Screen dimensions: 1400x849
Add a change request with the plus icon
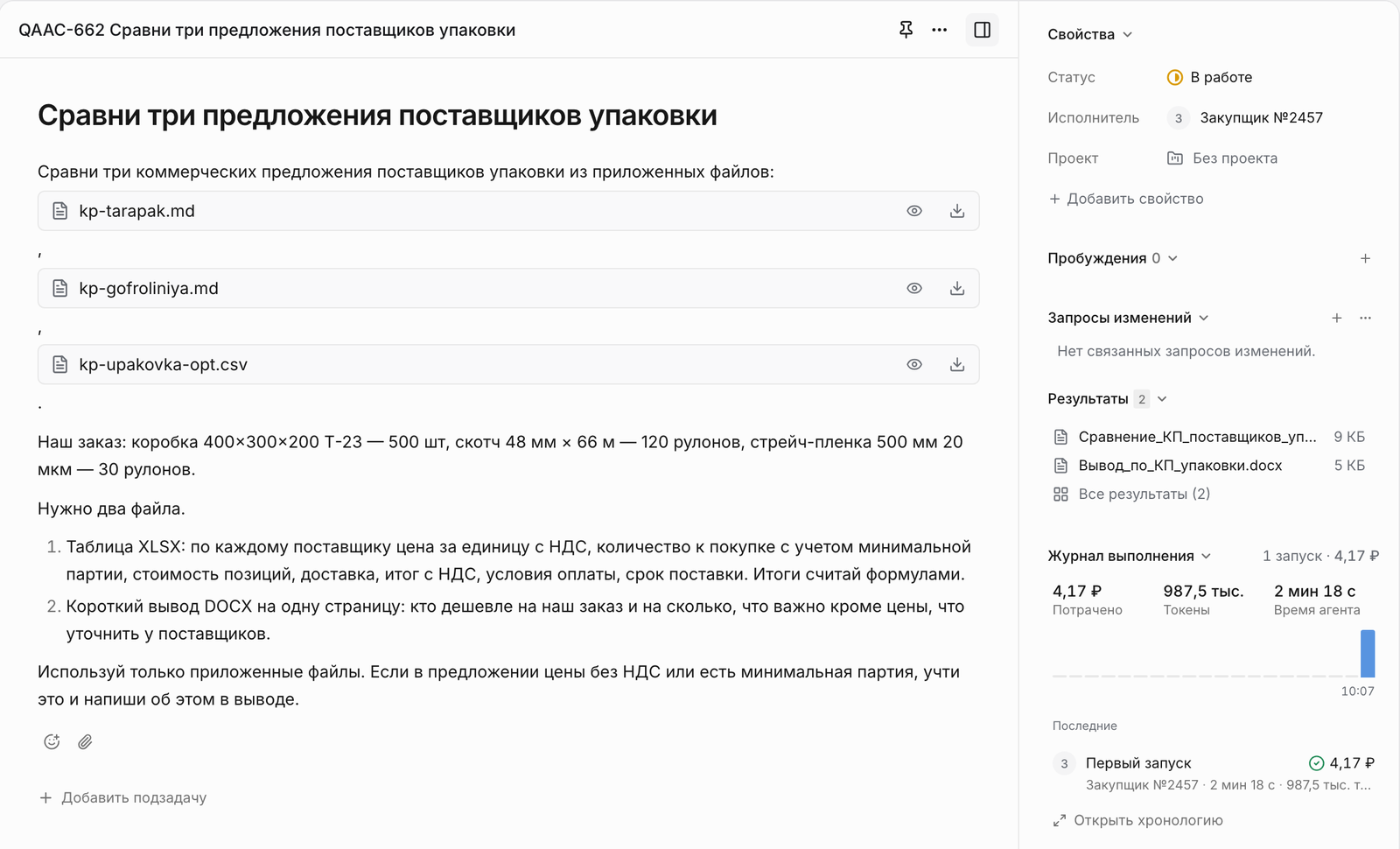click(x=1336, y=318)
